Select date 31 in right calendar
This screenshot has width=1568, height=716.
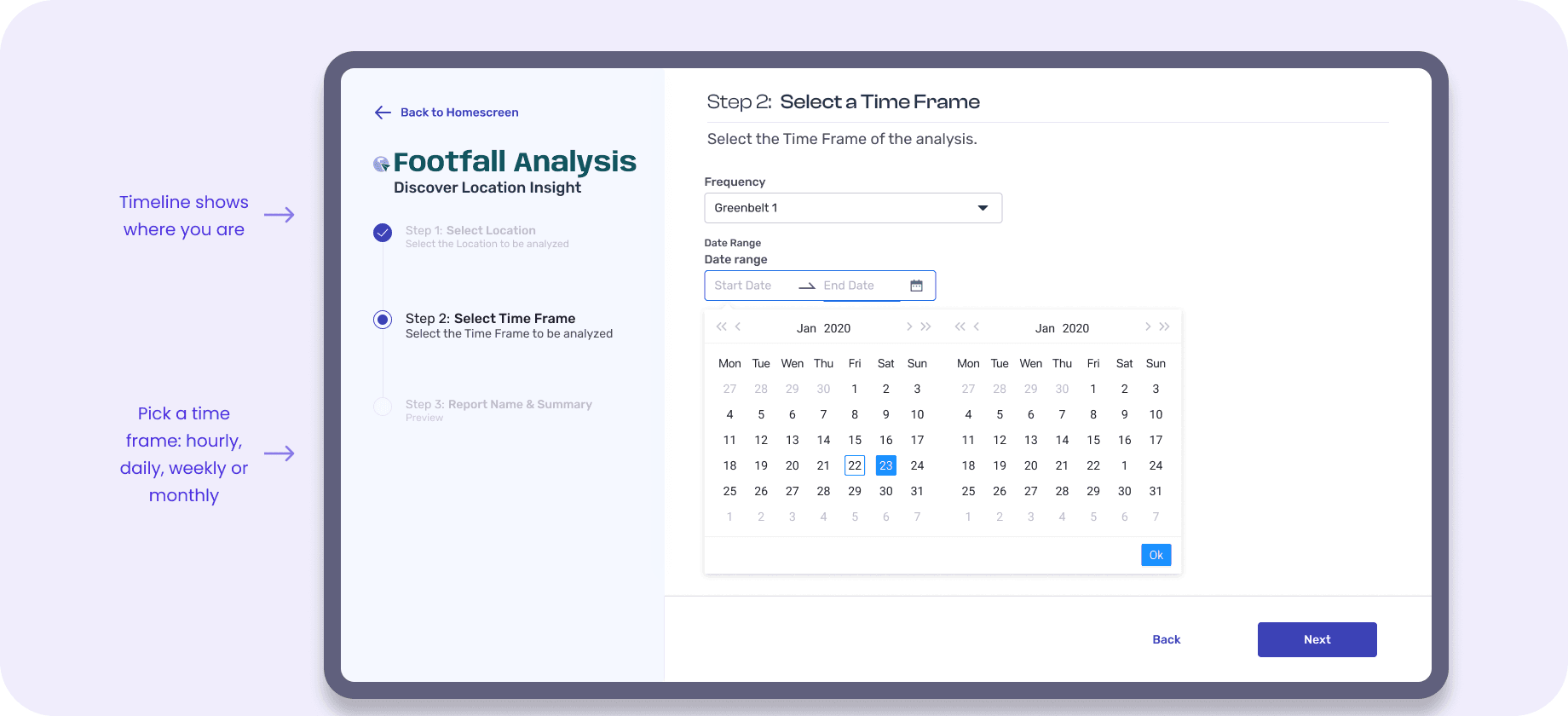[x=1156, y=491]
